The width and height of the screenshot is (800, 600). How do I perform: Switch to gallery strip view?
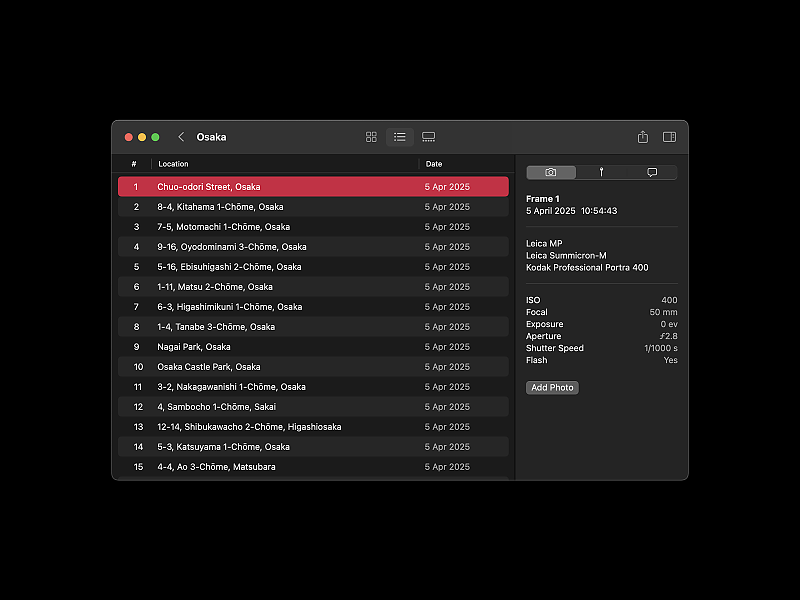click(428, 137)
